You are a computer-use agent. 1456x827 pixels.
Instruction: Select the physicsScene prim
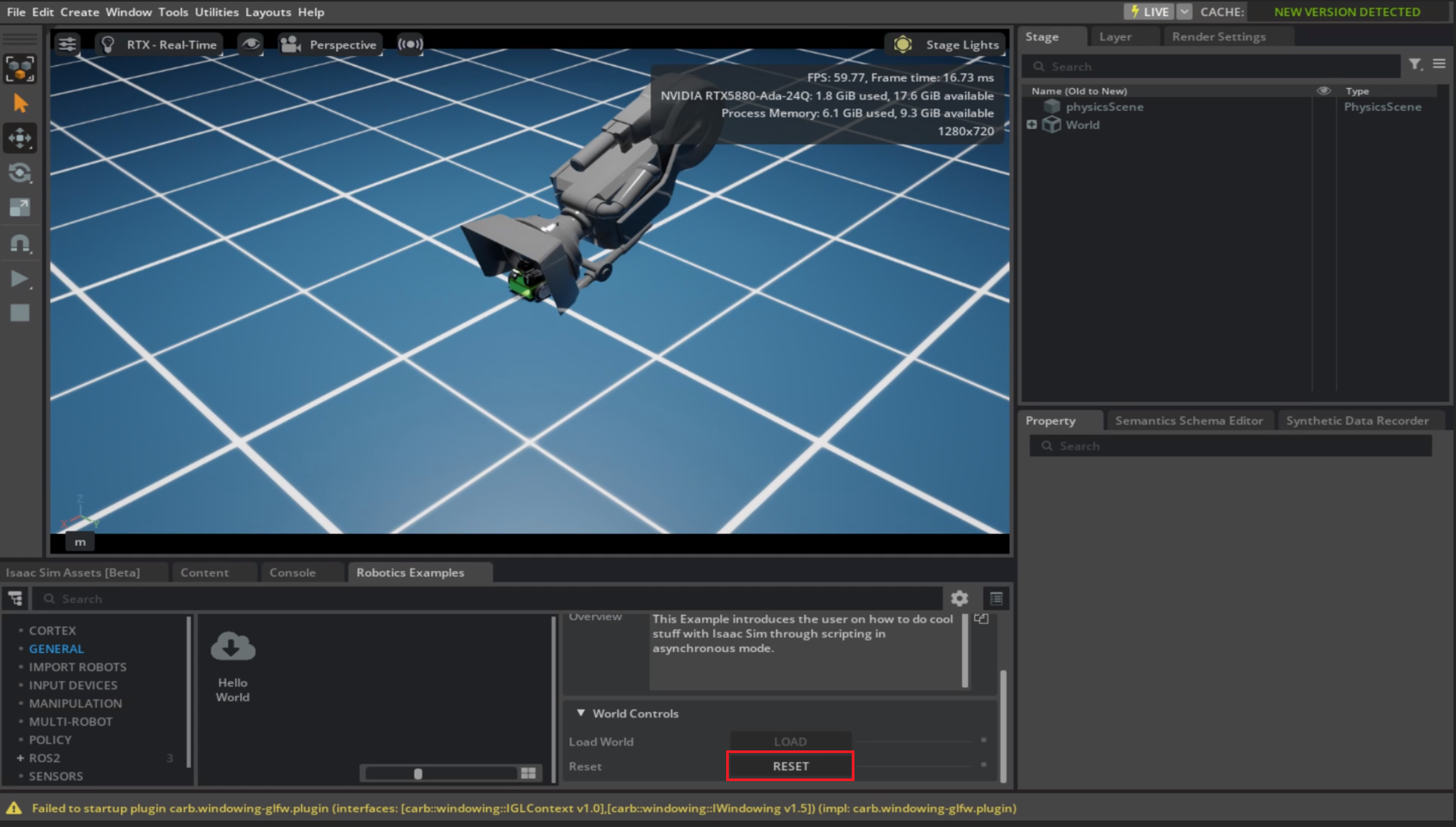coord(1104,107)
